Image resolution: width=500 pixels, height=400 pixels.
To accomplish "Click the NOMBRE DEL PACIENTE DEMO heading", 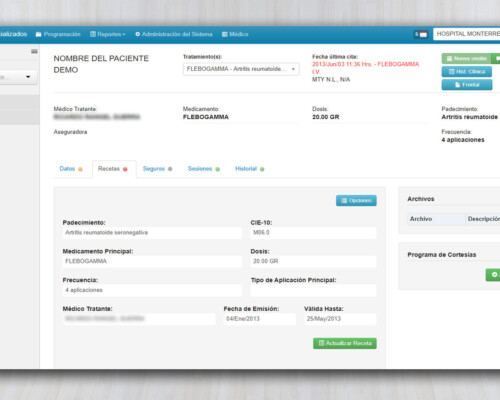I will point(101,64).
